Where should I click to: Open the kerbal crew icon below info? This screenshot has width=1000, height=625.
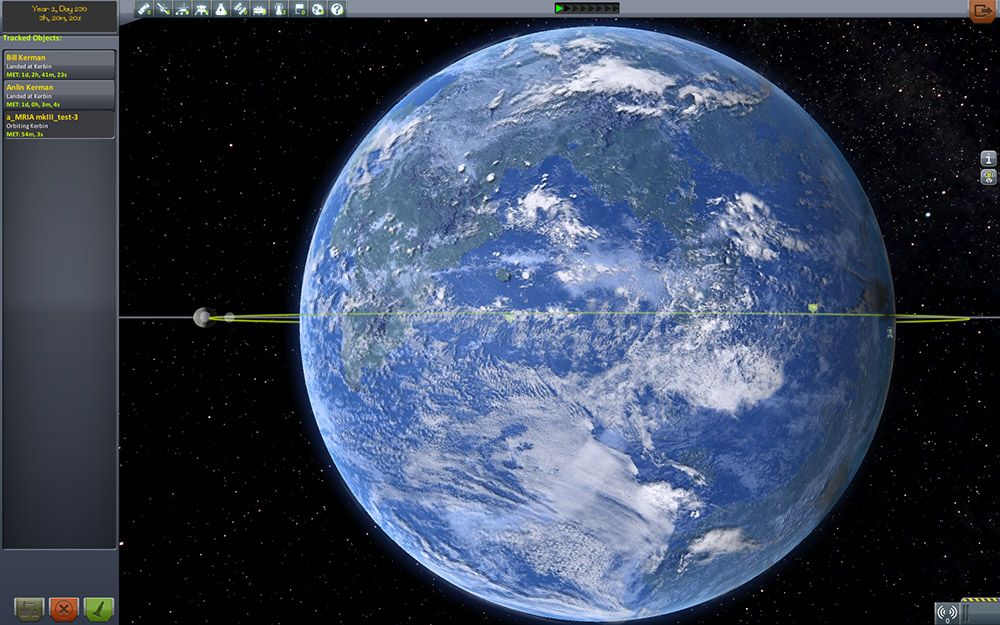tap(988, 177)
